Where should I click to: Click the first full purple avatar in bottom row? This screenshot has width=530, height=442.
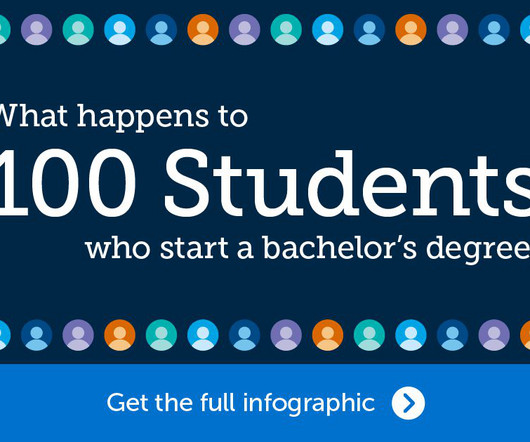point(78,335)
